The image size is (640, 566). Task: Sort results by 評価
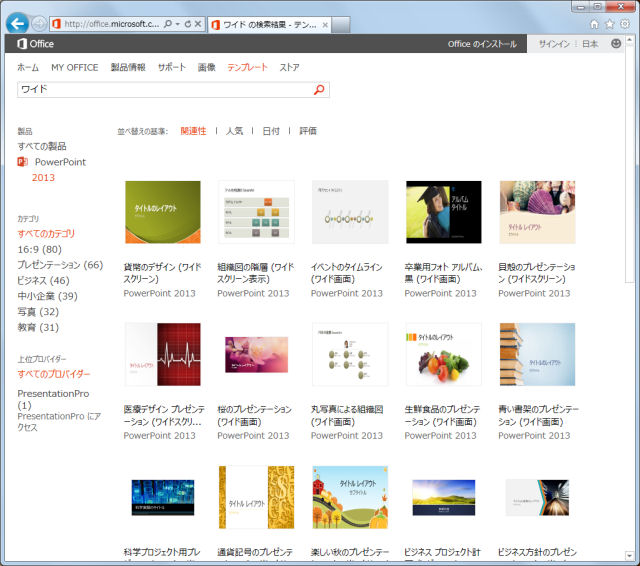[308, 131]
